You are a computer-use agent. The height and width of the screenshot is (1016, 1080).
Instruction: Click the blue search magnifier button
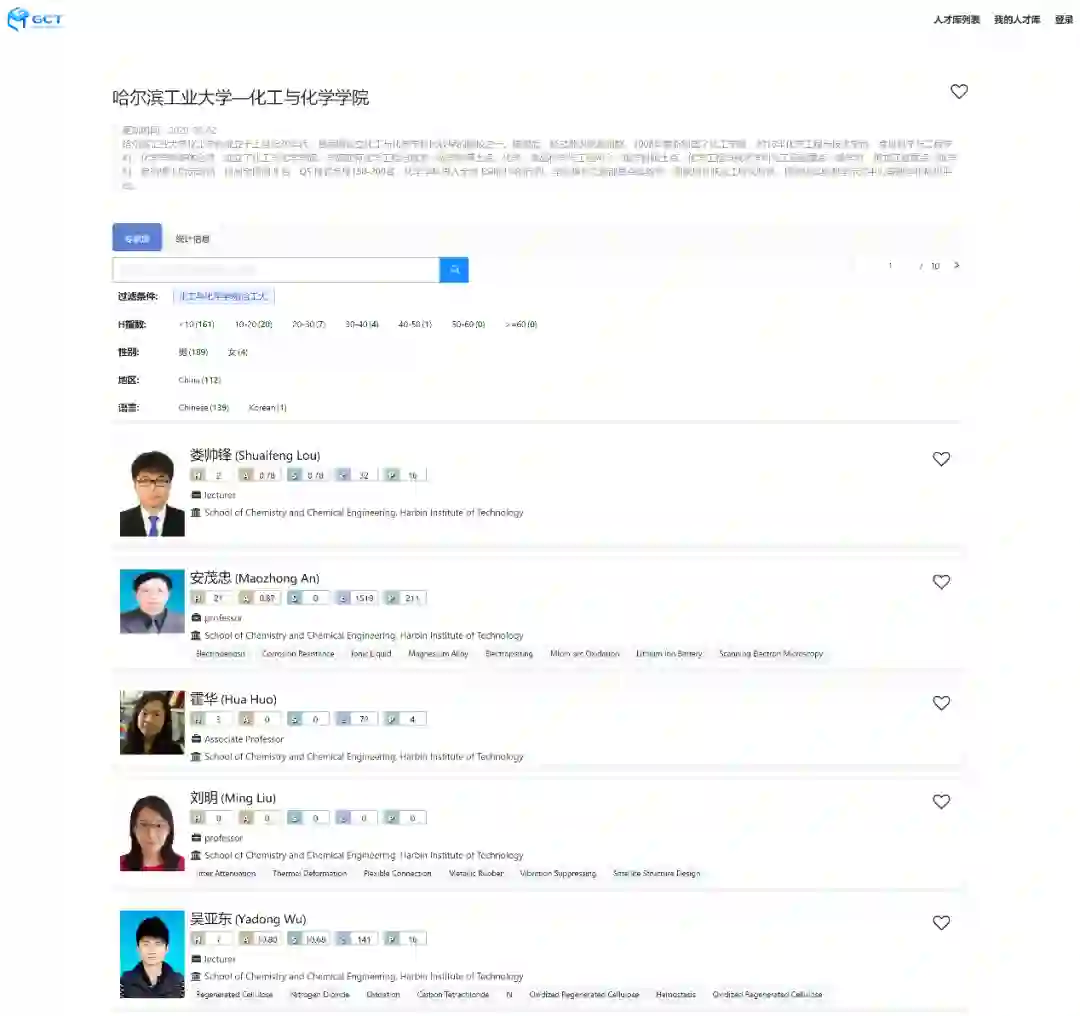click(454, 269)
